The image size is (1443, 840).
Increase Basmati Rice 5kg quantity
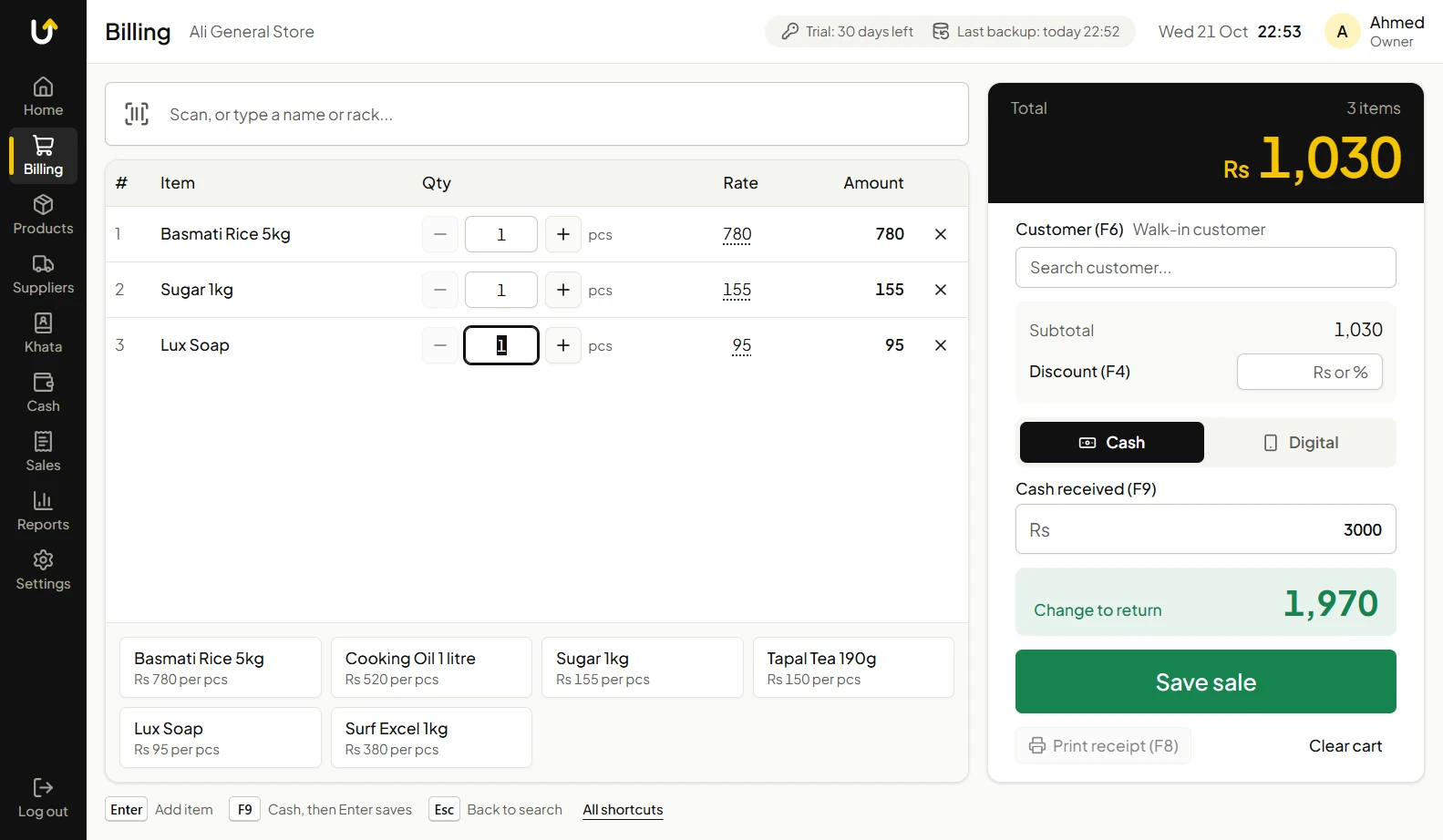(x=563, y=234)
